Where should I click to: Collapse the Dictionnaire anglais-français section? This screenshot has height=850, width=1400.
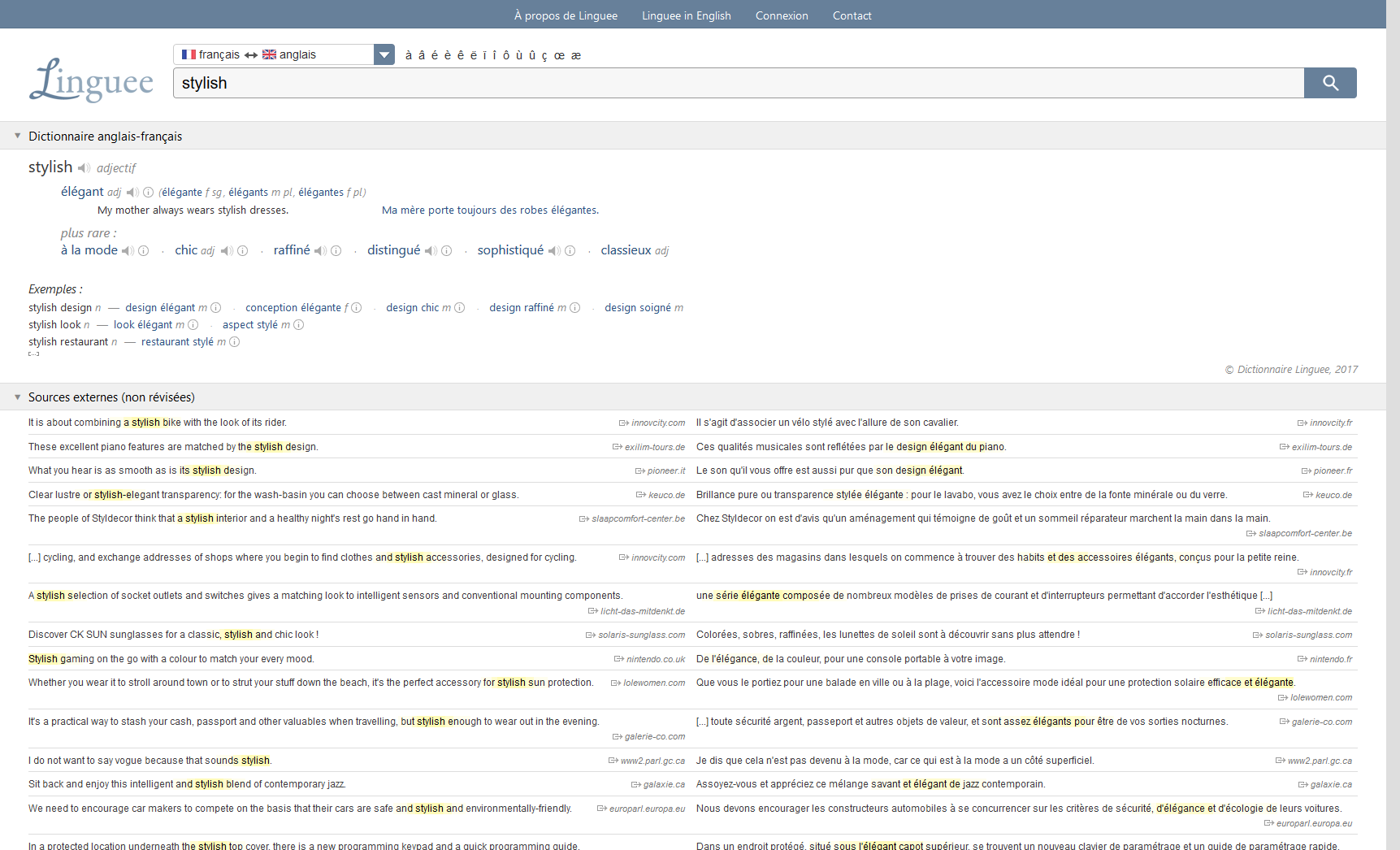pyautogui.click(x=17, y=136)
